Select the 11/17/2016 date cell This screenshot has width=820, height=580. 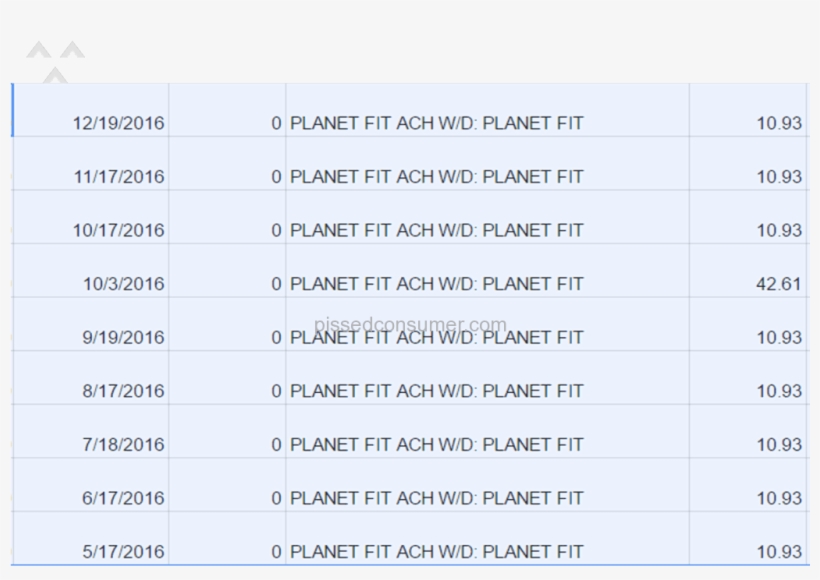[118, 177]
